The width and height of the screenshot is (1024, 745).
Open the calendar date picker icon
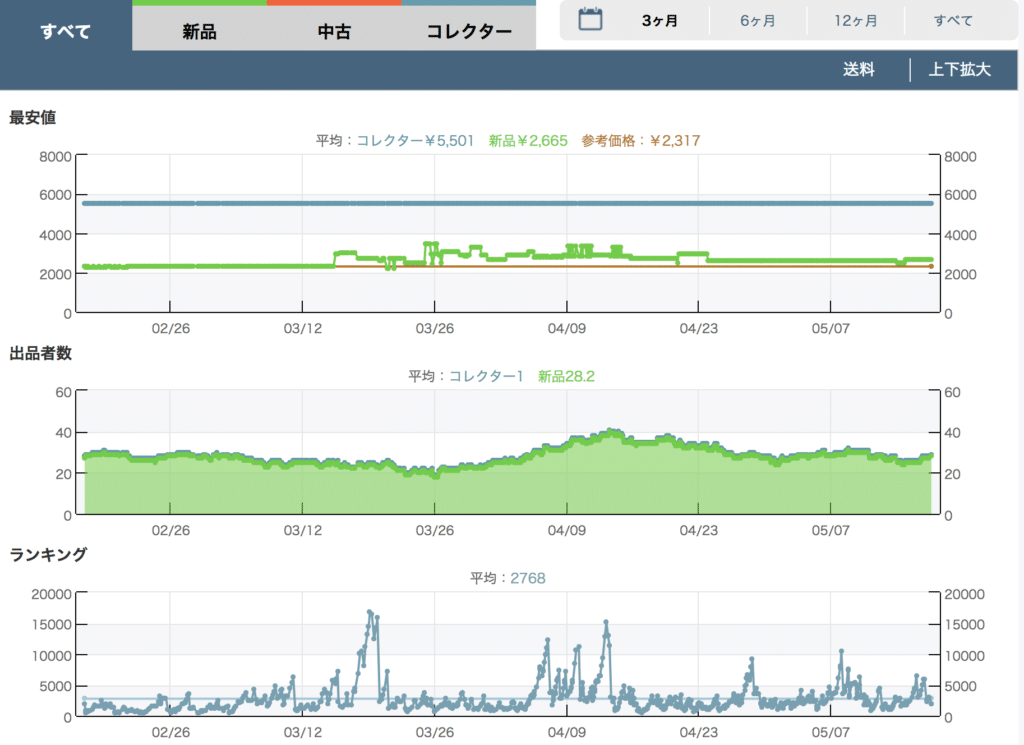click(x=591, y=20)
